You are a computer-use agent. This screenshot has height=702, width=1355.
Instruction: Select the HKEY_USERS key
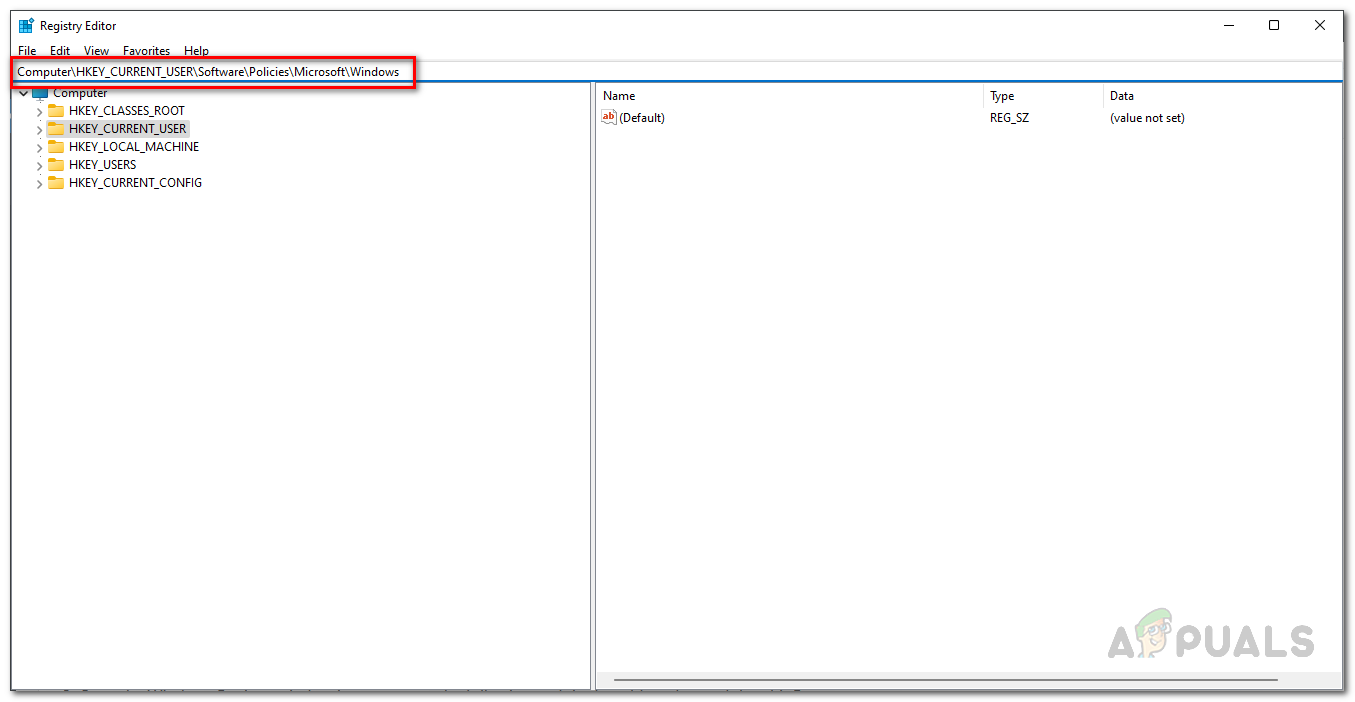(102, 165)
